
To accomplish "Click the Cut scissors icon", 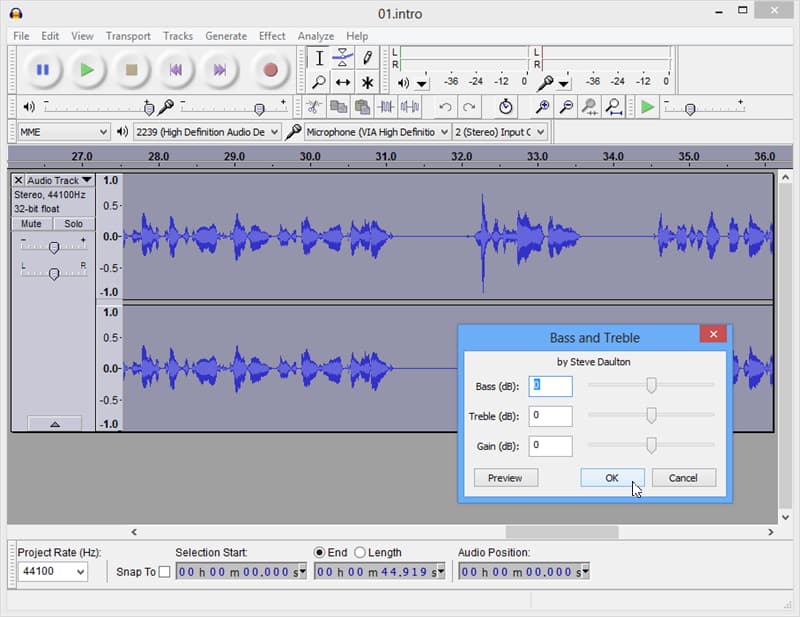I will 313,107.
